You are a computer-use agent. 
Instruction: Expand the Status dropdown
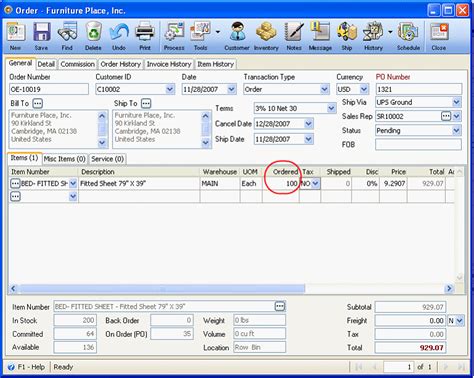(x=456, y=130)
